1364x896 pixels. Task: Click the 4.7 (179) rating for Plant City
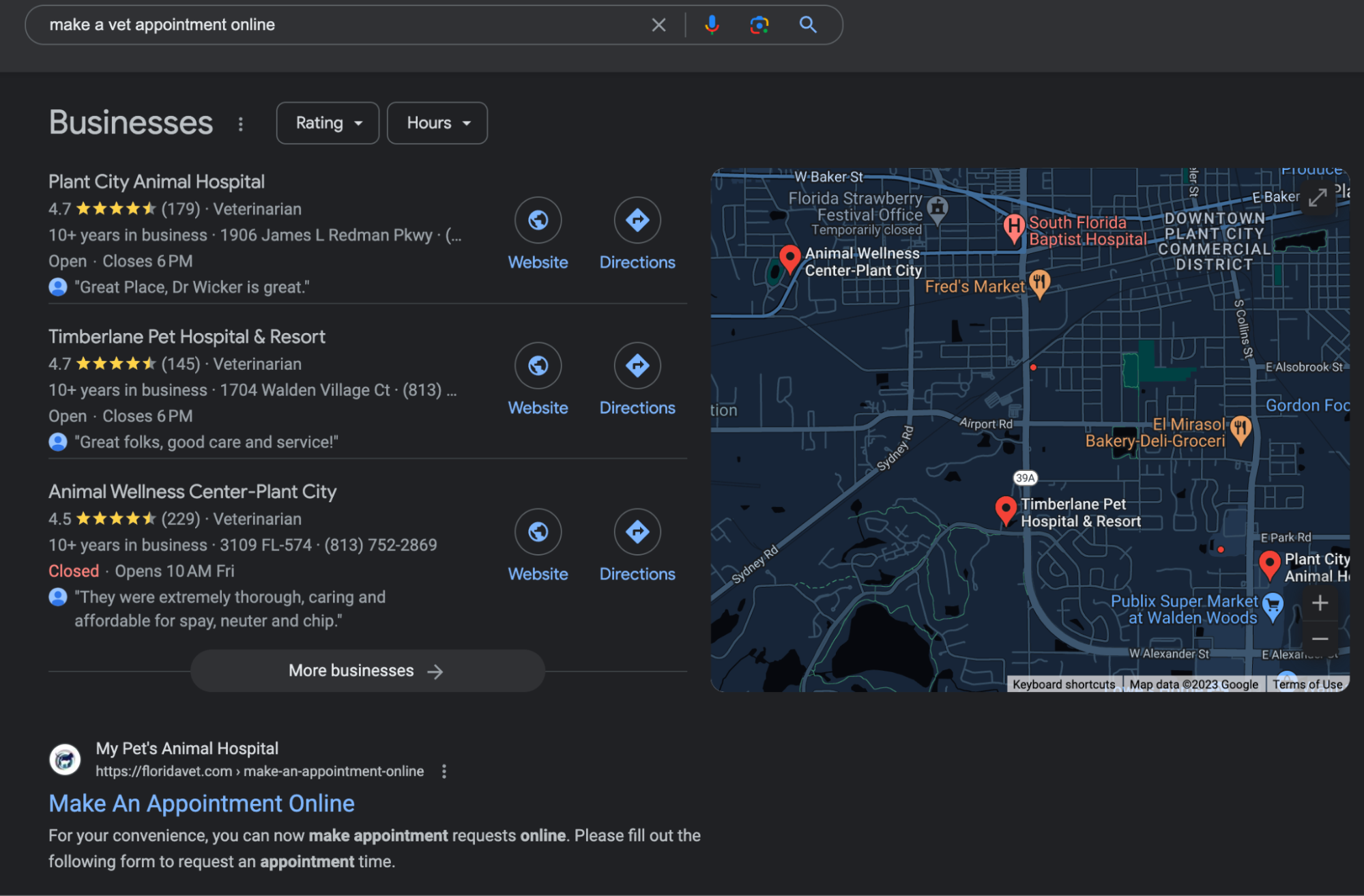(125, 209)
